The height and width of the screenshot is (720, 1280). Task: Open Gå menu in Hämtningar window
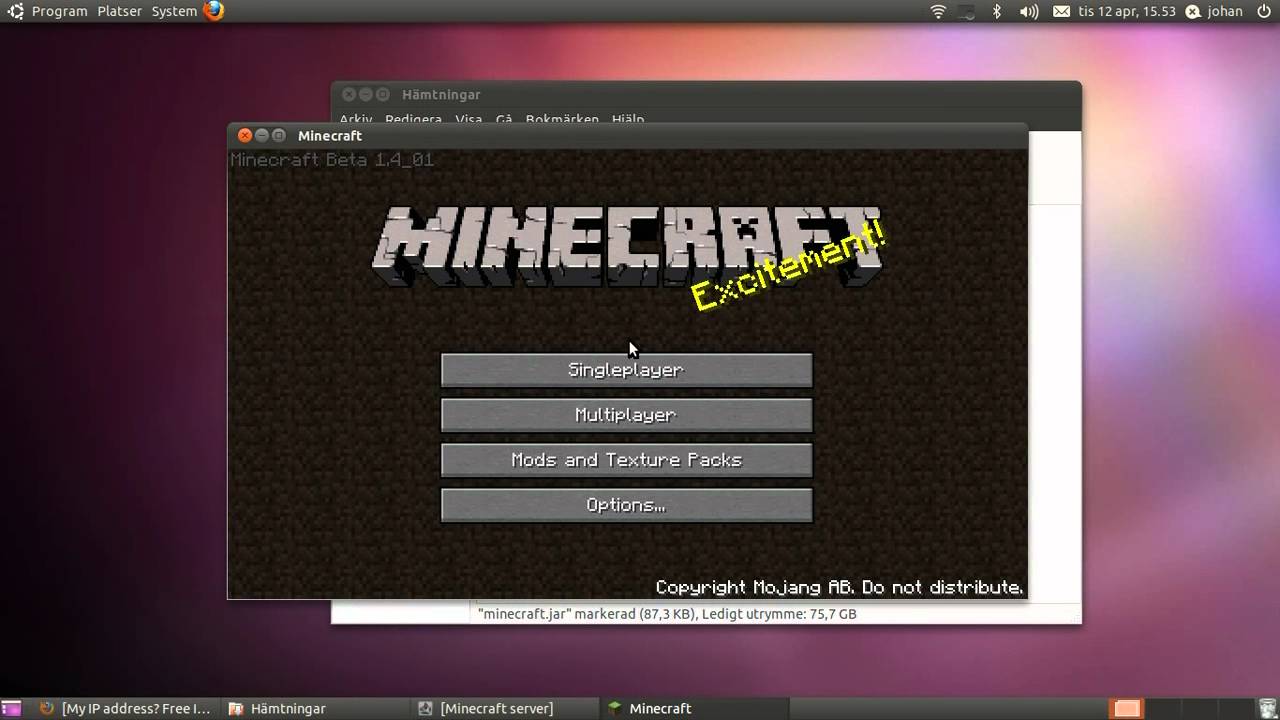point(504,119)
